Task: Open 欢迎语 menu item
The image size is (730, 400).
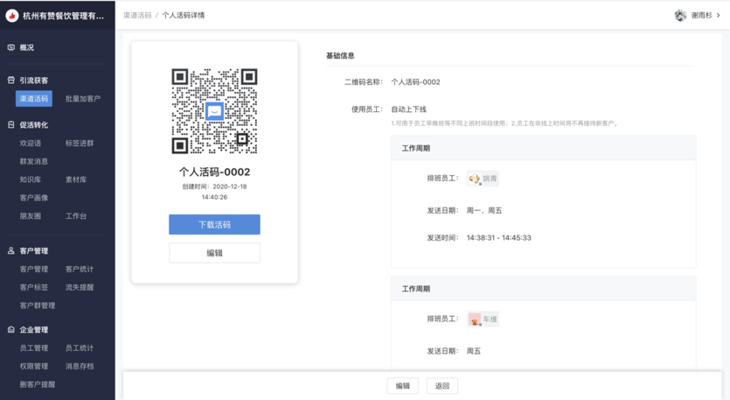Action: (x=30, y=143)
